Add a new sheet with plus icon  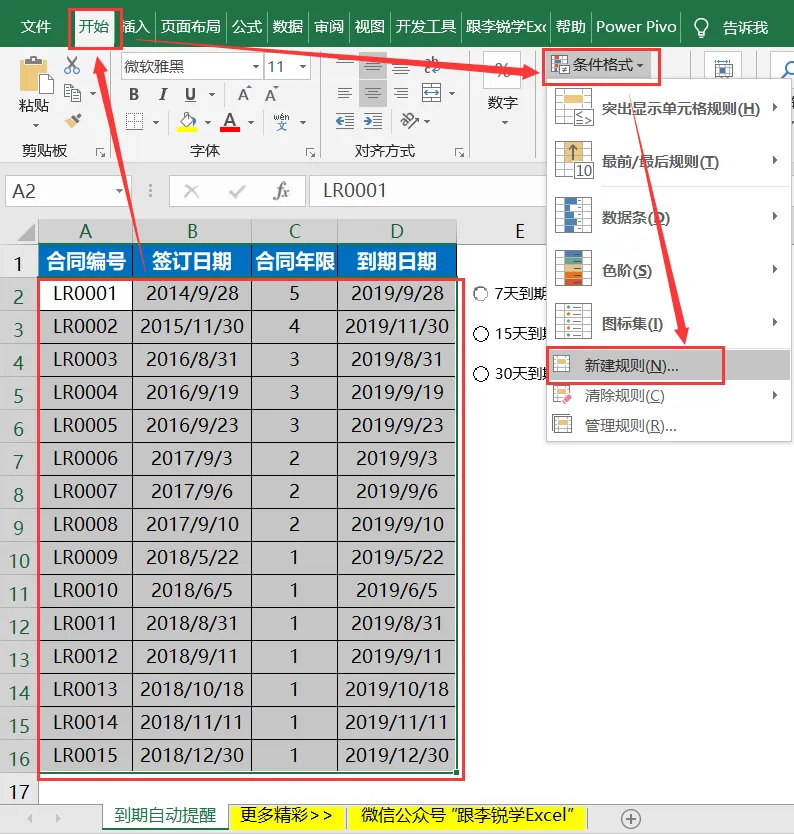pyautogui.click(x=631, y=818)
